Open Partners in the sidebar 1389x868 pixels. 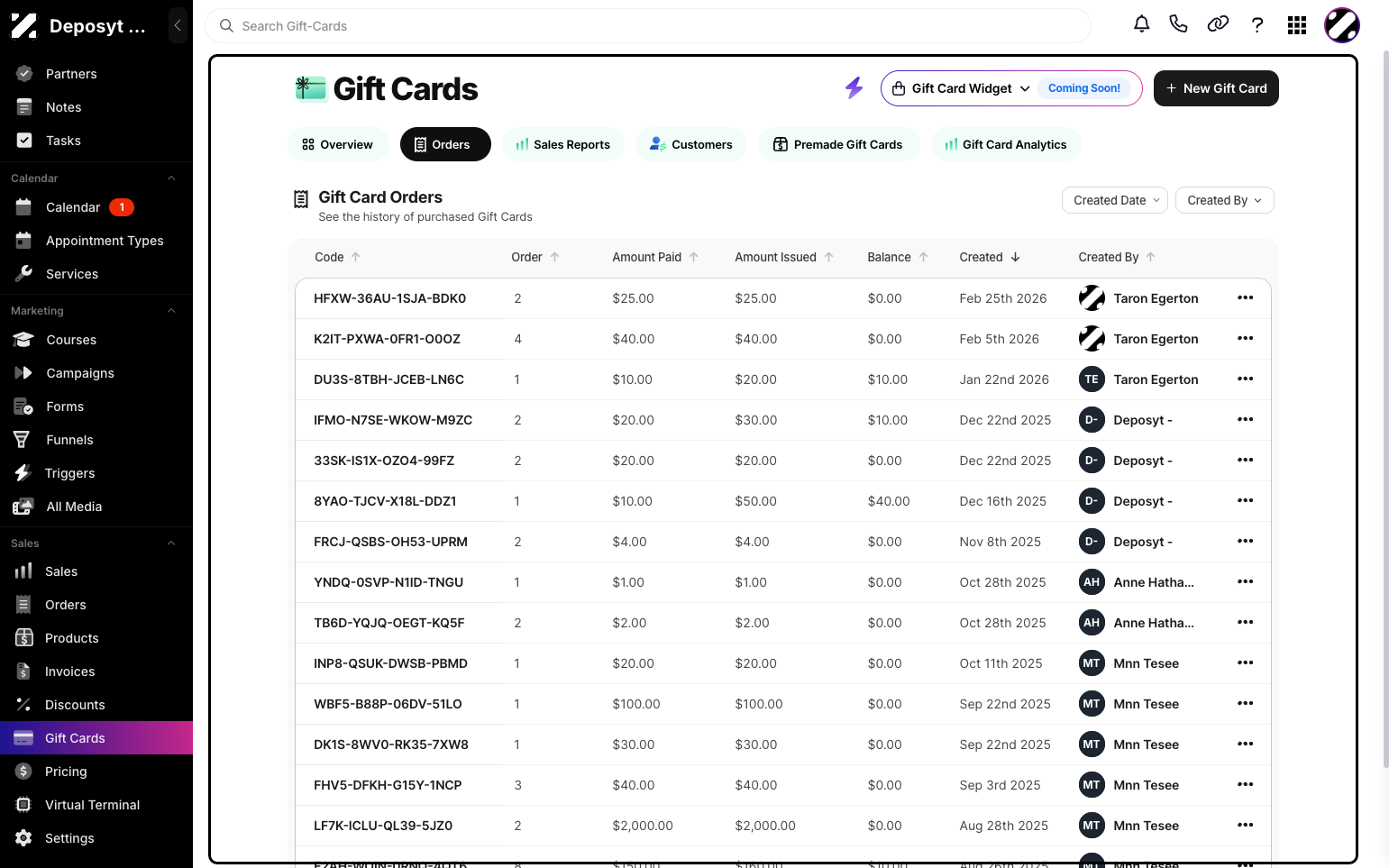71,74
